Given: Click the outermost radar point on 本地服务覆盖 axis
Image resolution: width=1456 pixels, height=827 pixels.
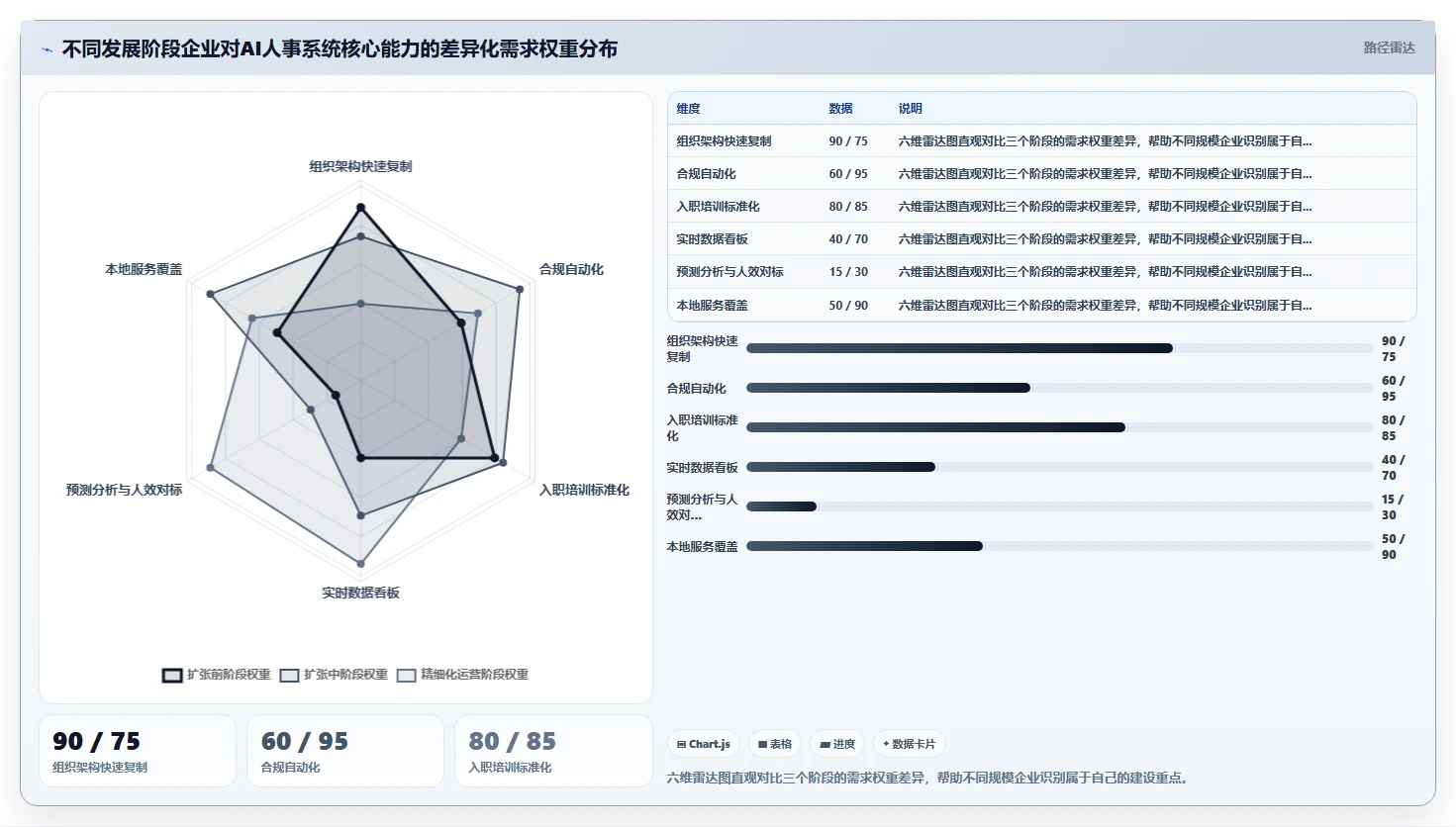Looking at the screenshot, I should pos(210,294).
